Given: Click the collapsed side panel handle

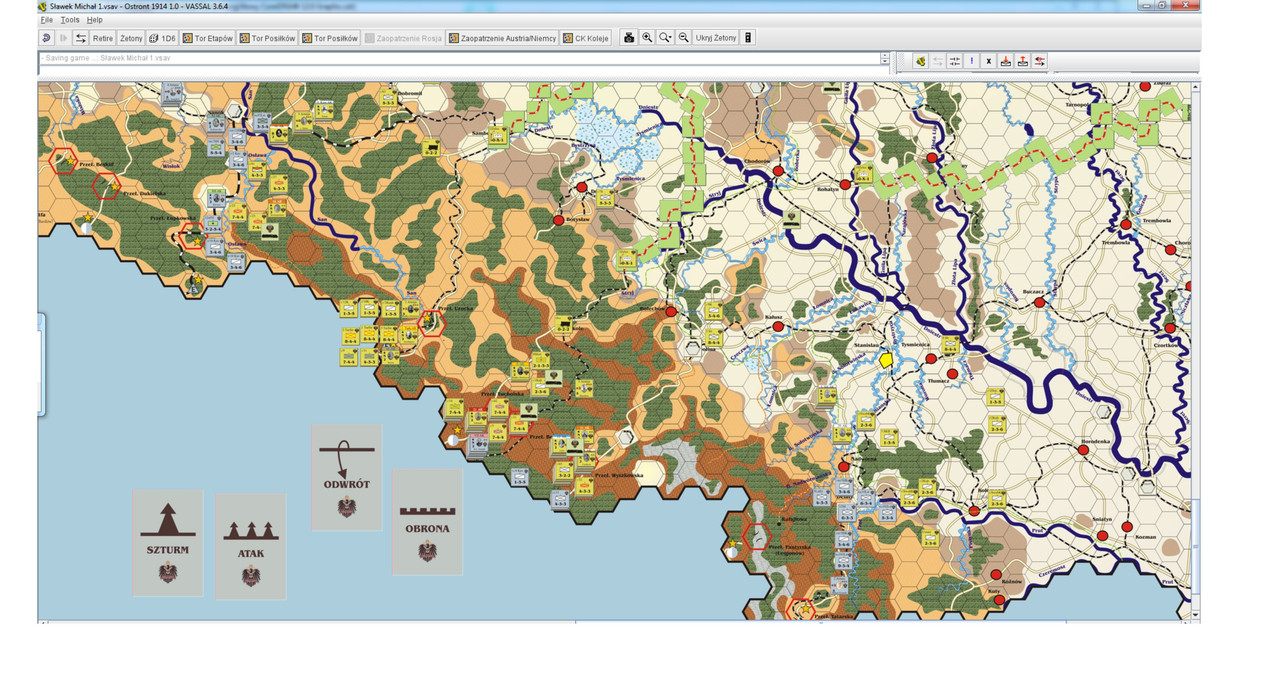Looking at the screenshot, I should [x=41, y=364].
